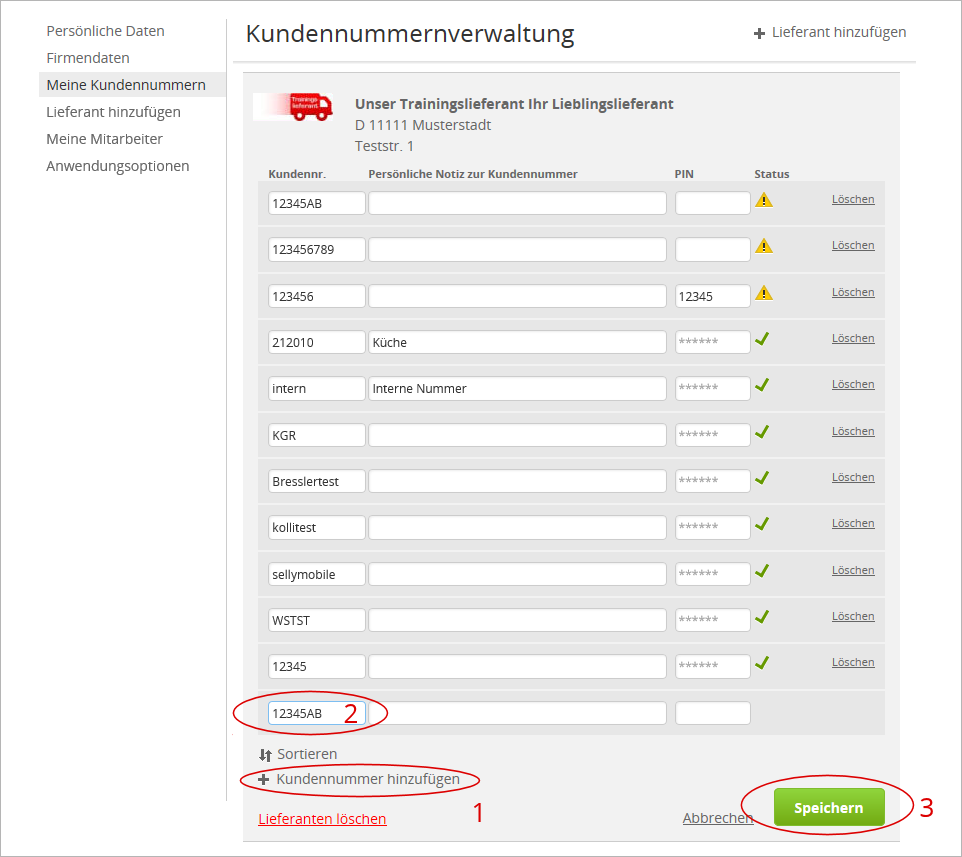The height and width of the screenshot is (857, 962).
Task: Open Firmendaten in sidebar
Action: point(88,58)
